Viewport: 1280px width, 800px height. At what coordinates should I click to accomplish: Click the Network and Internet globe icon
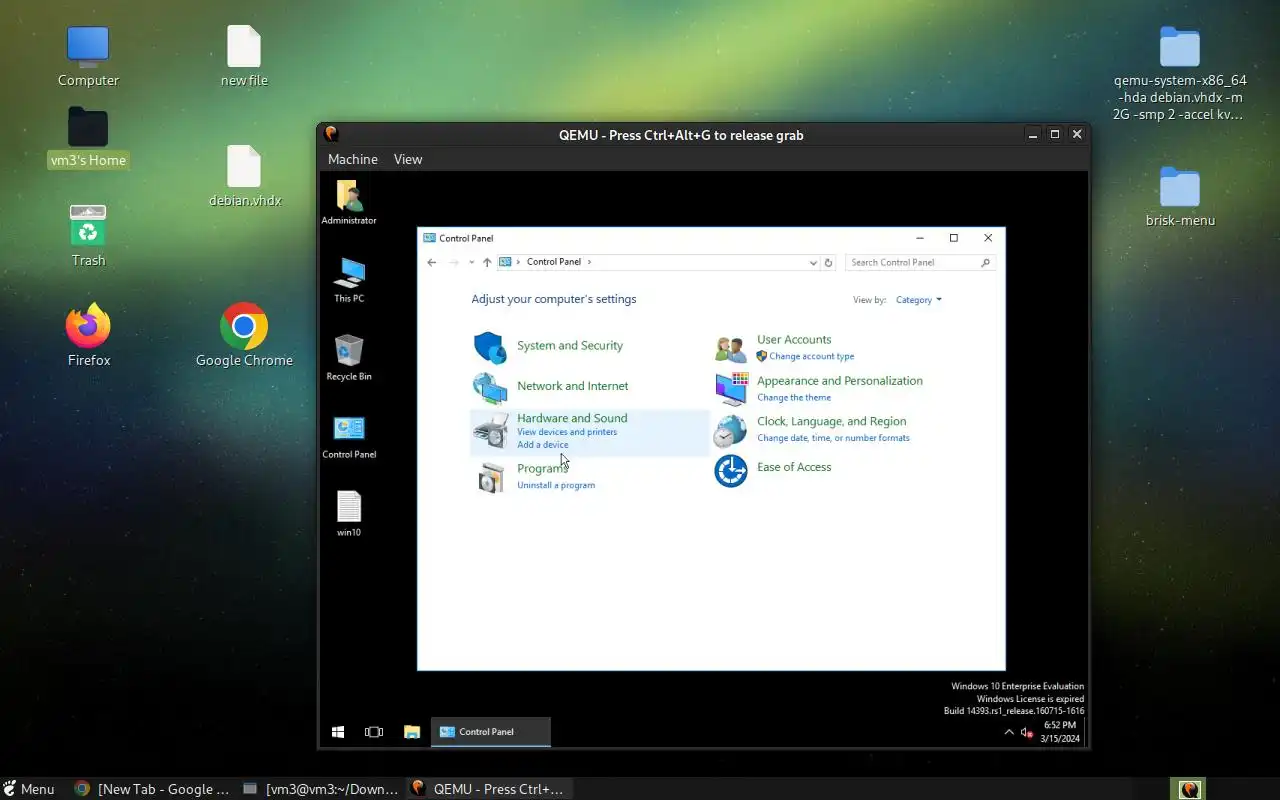(490, 387)
